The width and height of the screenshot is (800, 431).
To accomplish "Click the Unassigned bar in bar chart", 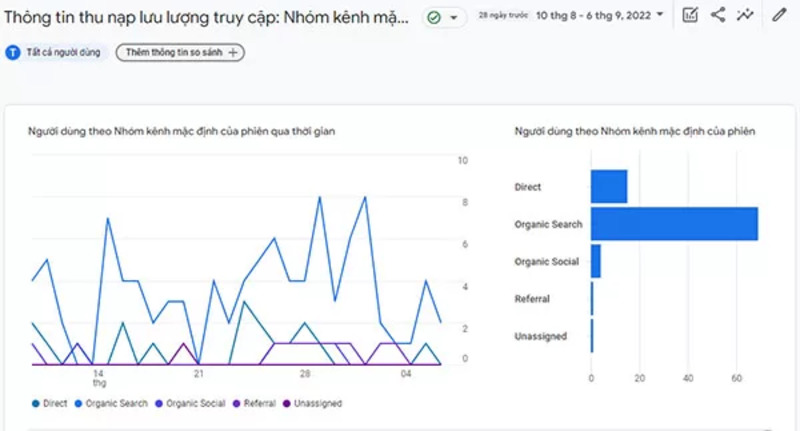I will point(592,336).
